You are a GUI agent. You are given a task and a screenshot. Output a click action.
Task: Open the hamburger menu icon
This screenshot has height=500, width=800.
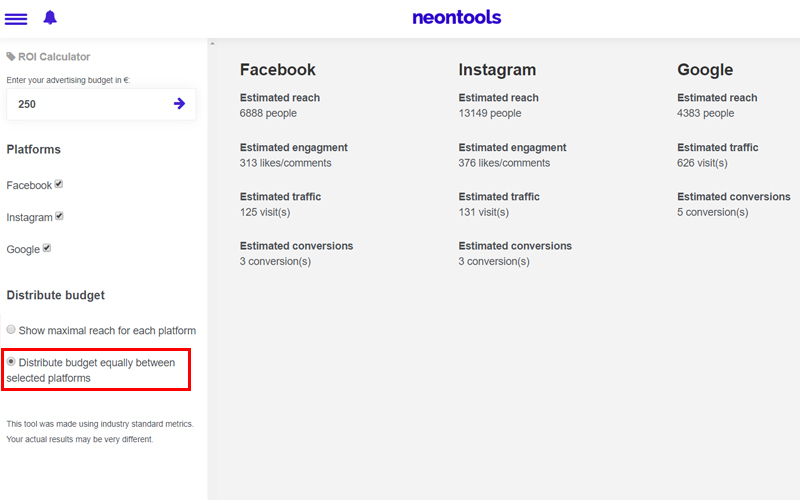(x=16, y=19)
